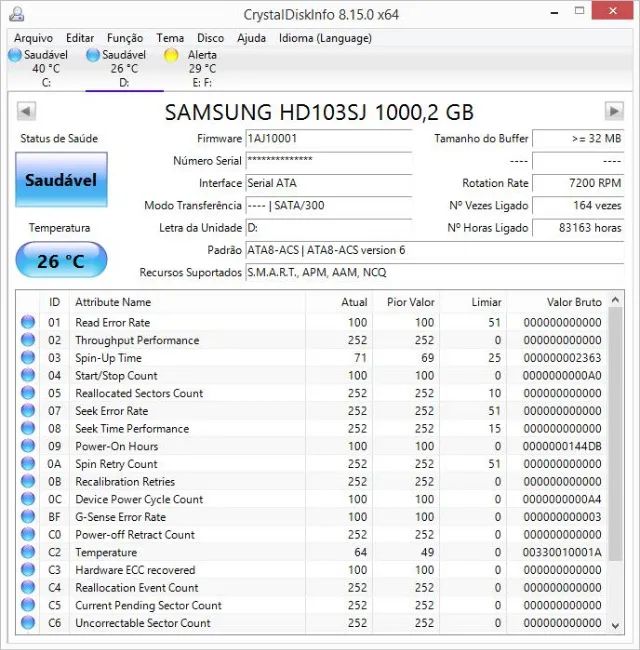Viewport: 640px width, 650px height.
Task: Click the Valor Bruto column header
Action: (x=557, y=302)
